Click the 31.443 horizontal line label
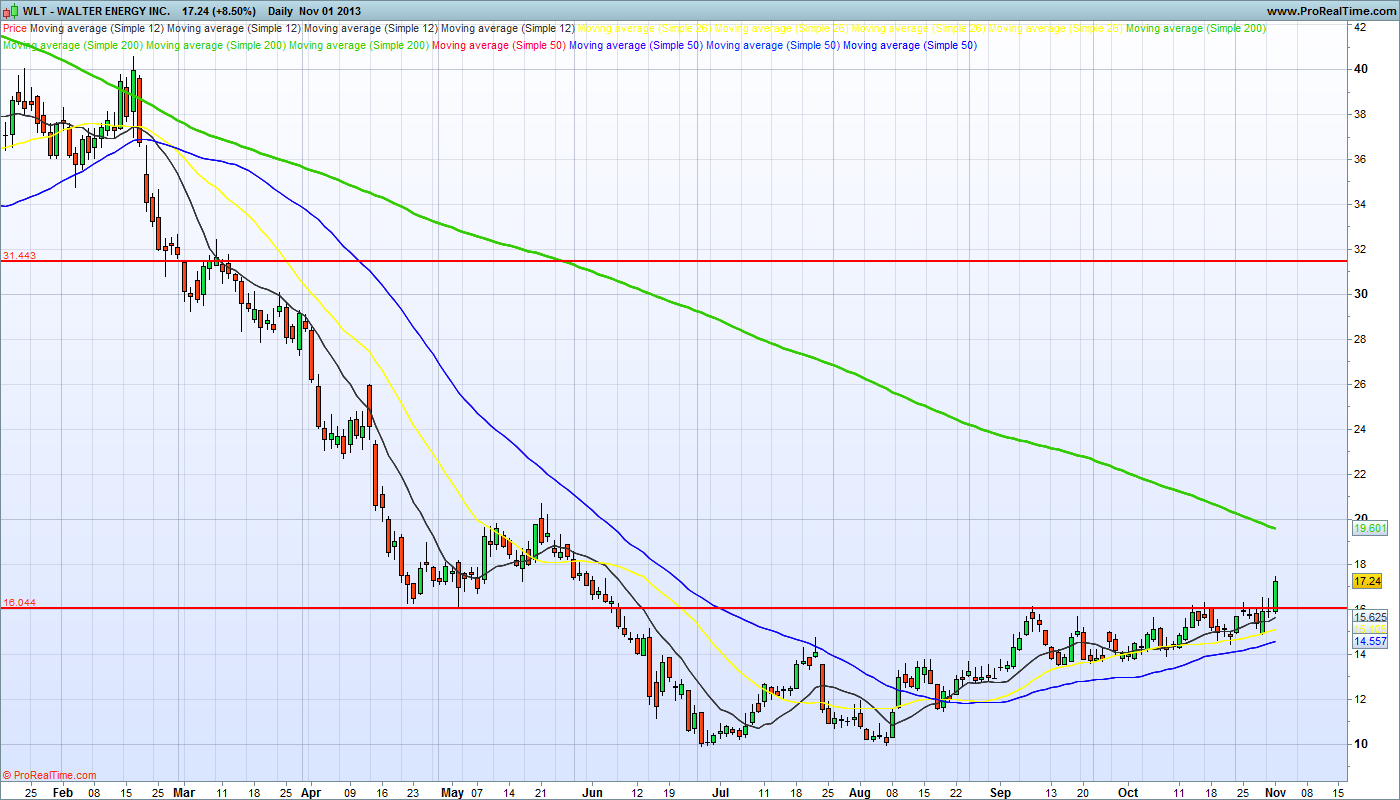1400x800 pixels. [19, 256]
